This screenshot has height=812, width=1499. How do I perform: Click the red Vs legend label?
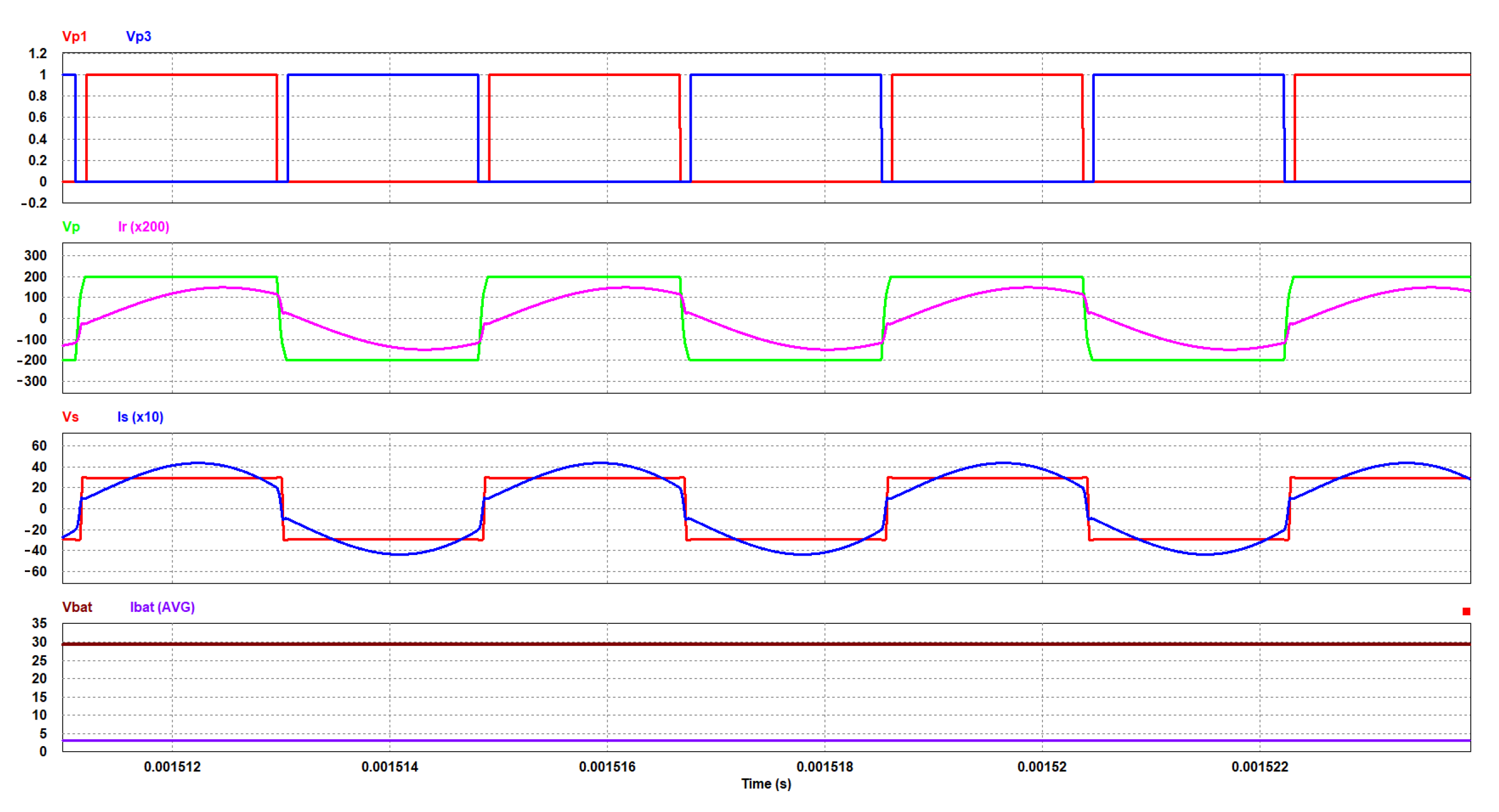tap(70, 417)
